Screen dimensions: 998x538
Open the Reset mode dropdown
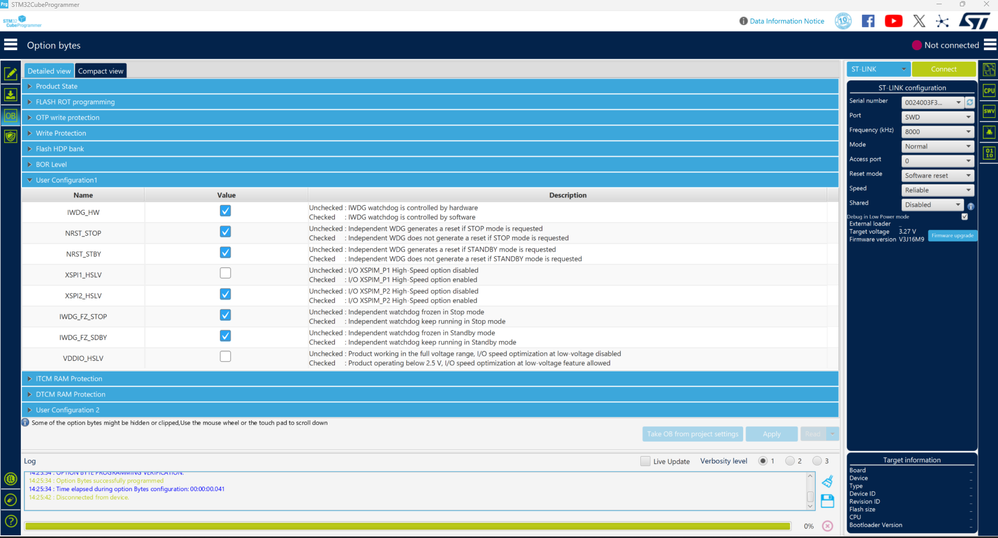[x=938, y=176]
